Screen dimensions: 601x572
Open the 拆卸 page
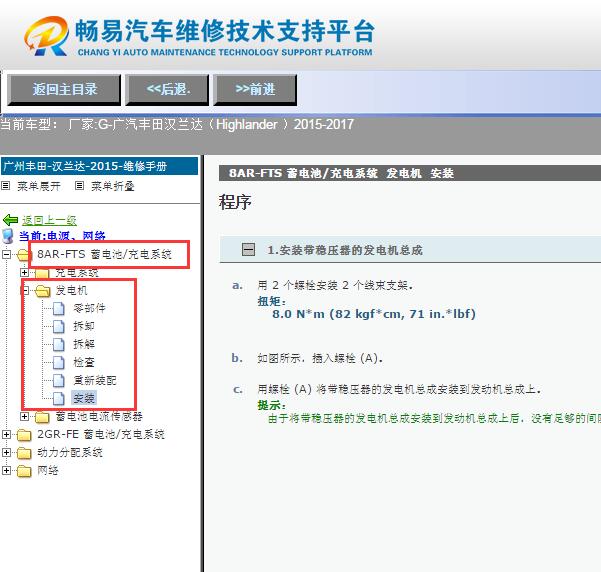[x=84, y=326]
